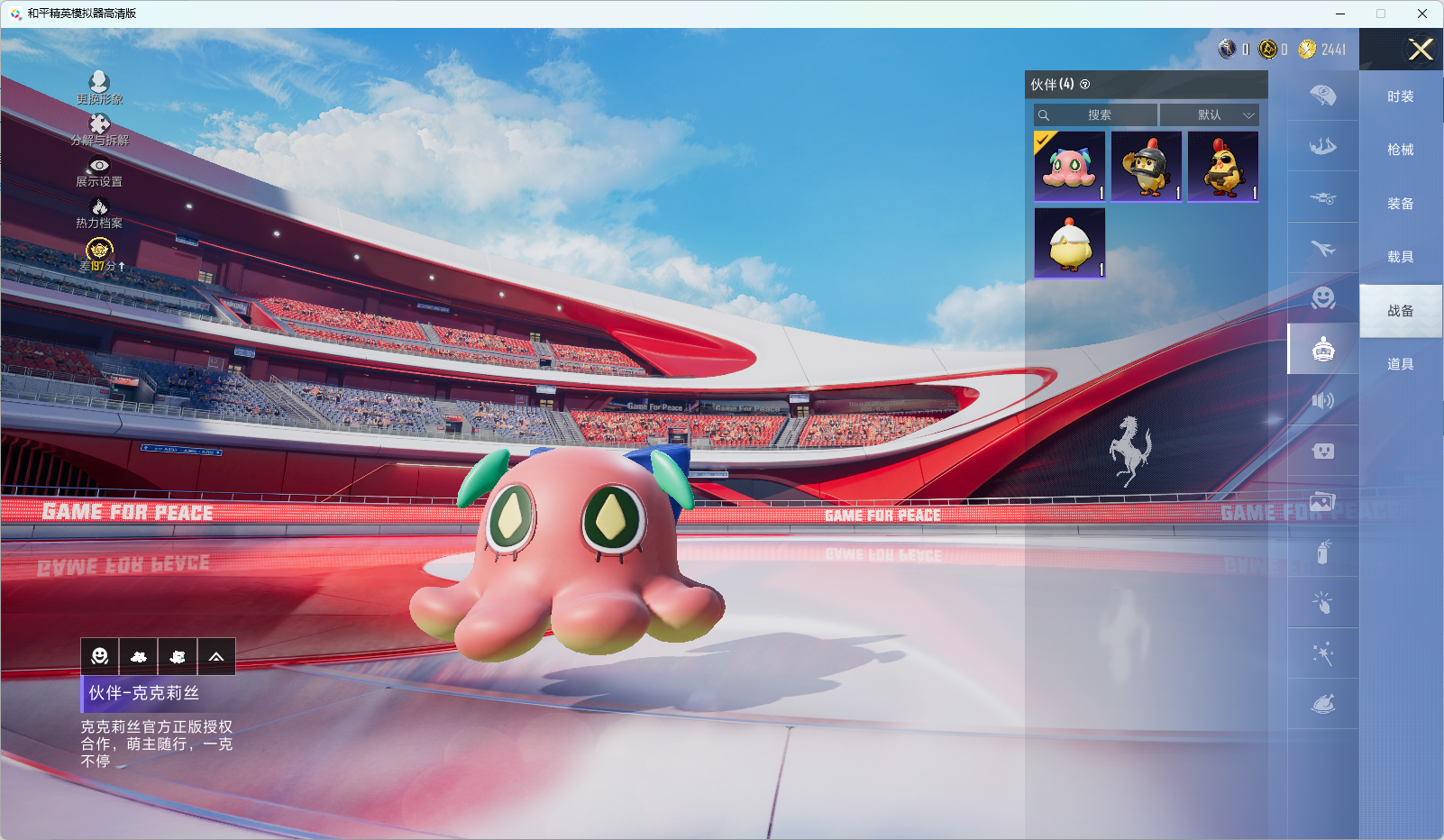Select the drone category icon
1444x840 pixels.
1323,197
